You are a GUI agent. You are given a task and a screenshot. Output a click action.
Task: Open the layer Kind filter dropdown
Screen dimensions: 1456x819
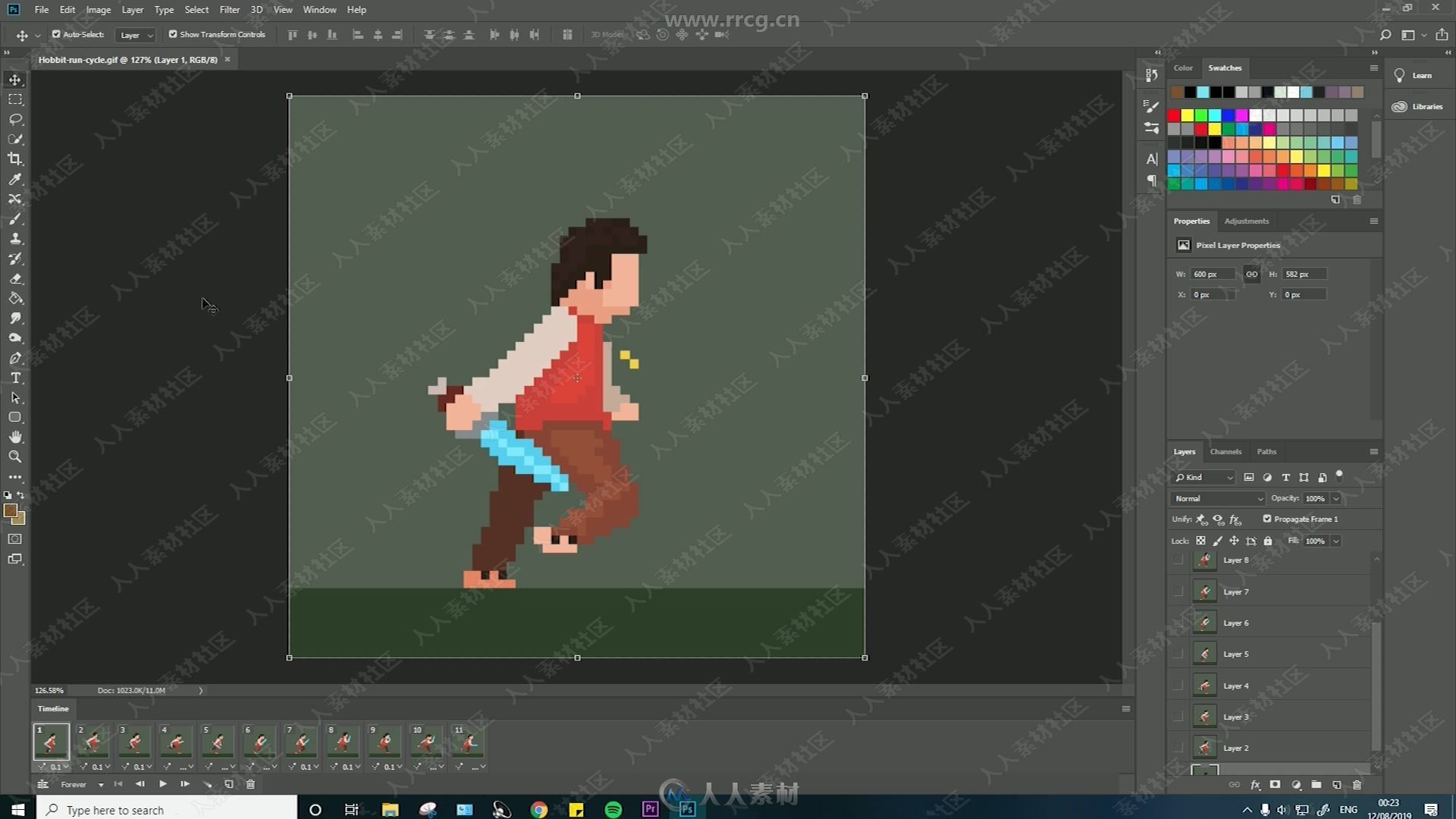1203,477
